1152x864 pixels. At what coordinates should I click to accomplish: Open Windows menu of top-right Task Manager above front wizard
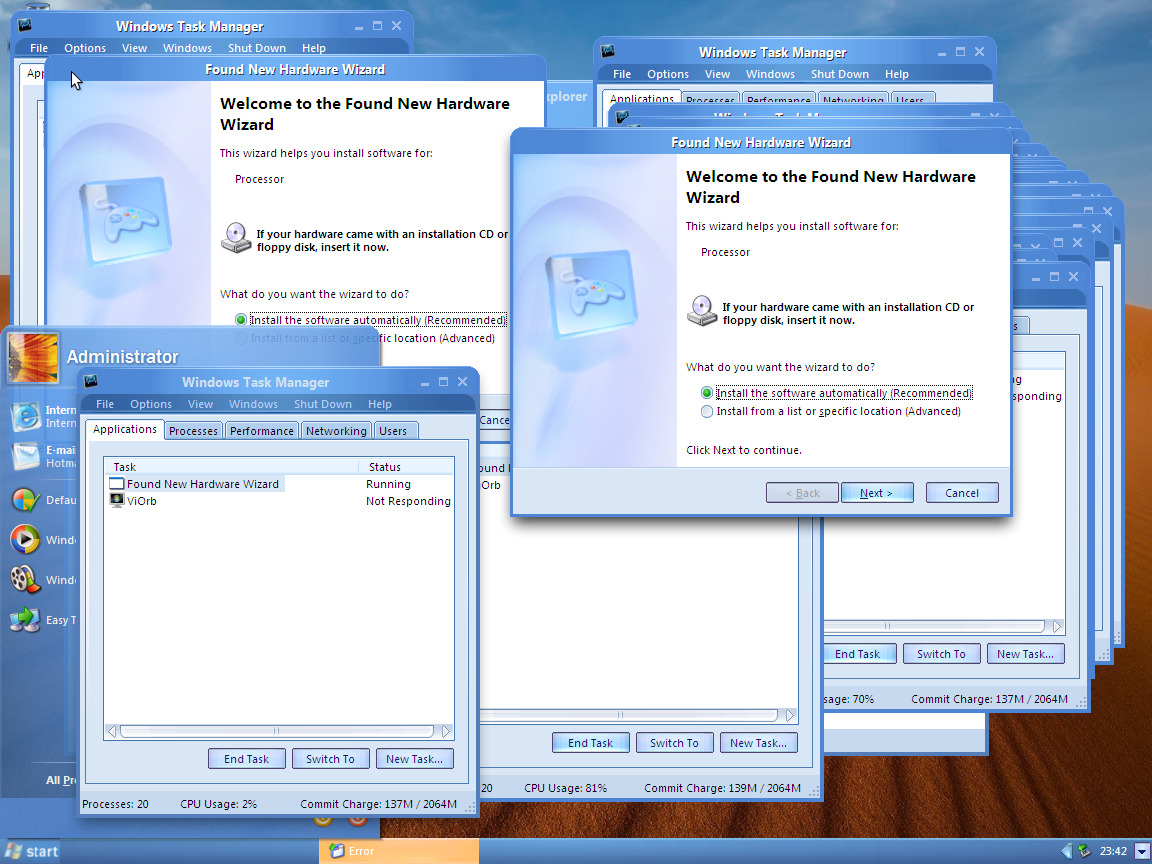(770, 74)
